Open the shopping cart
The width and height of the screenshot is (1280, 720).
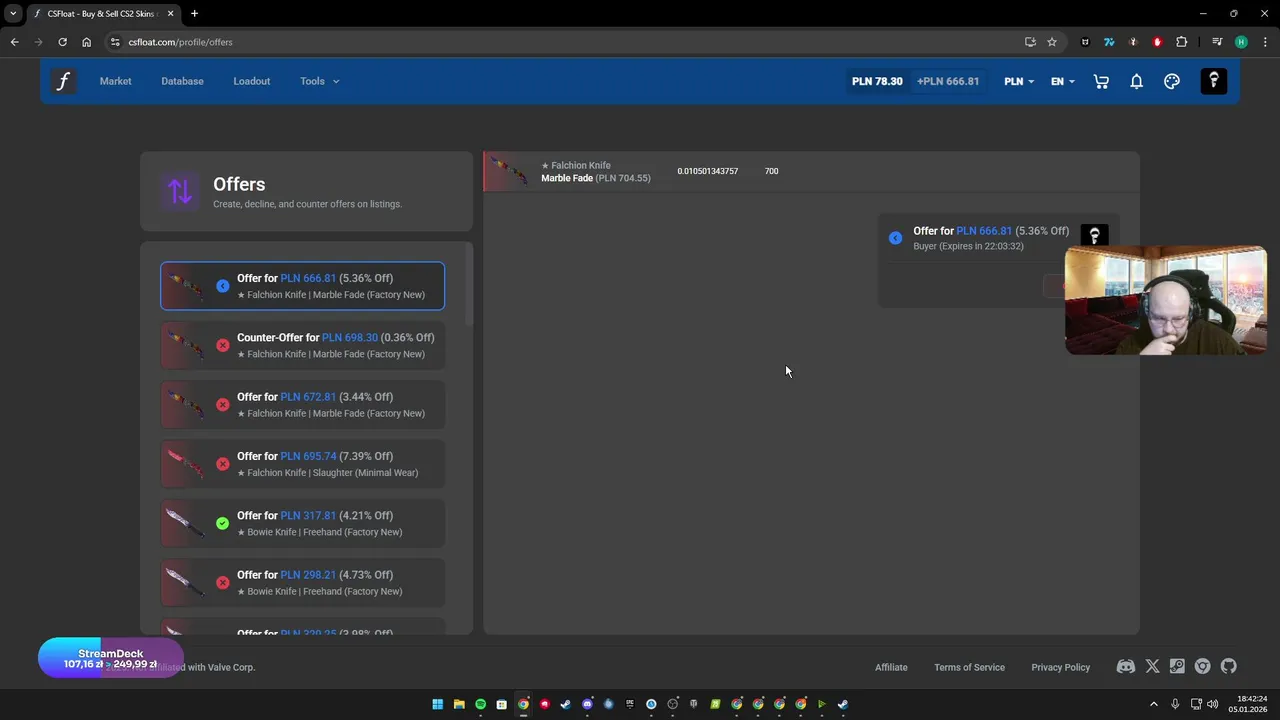coord(1101,81)
